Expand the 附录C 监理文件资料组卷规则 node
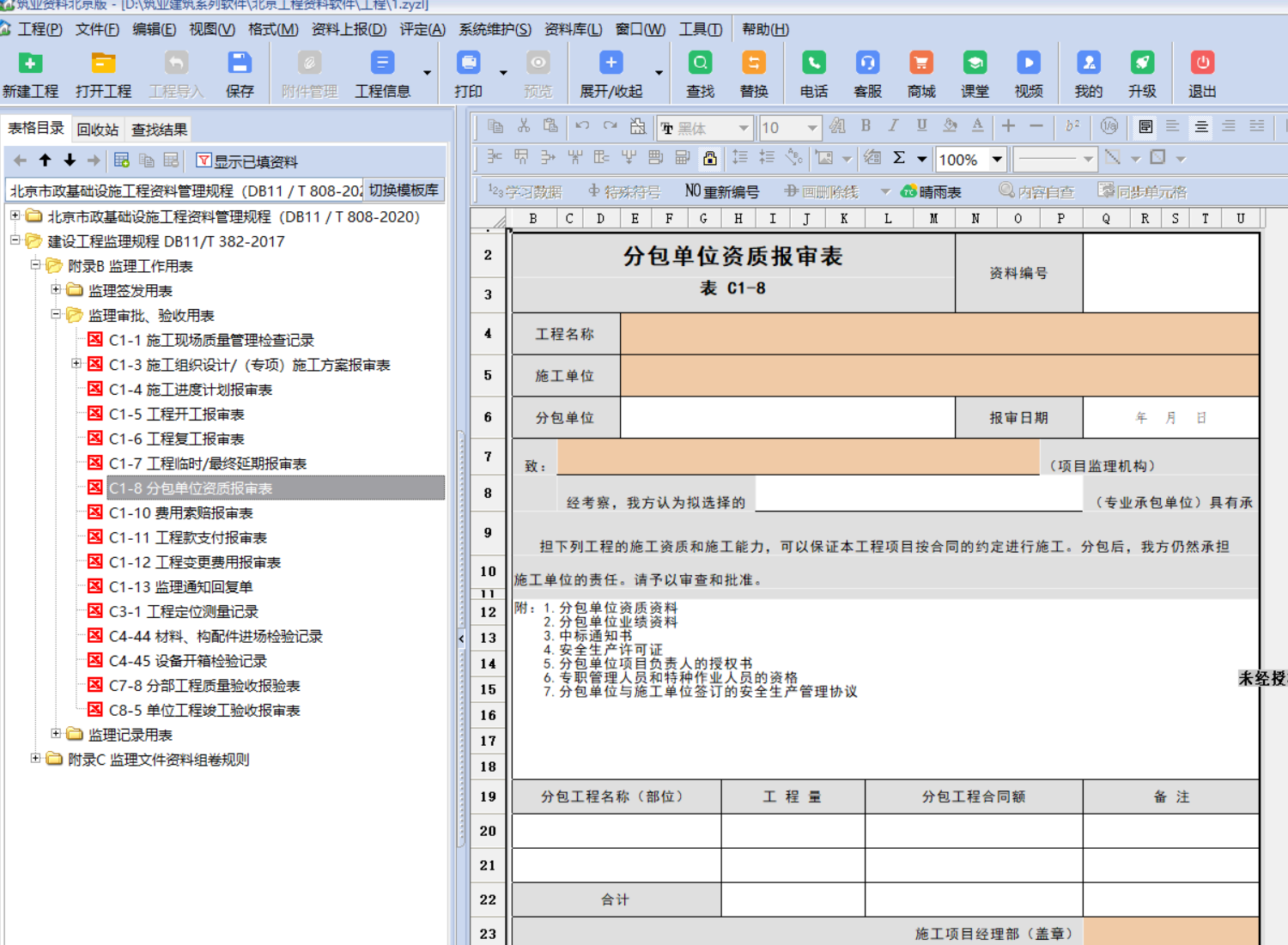The width and height of the screenshot is (1288, 945). (x=35, y=759)
